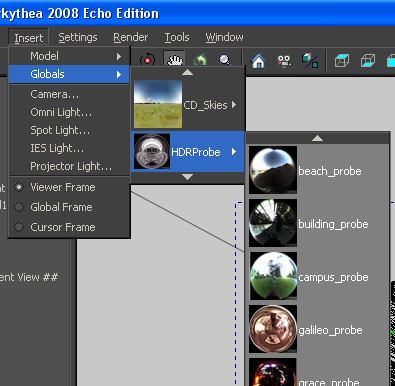Select the zoom magnifier tool

pos(225,60)
